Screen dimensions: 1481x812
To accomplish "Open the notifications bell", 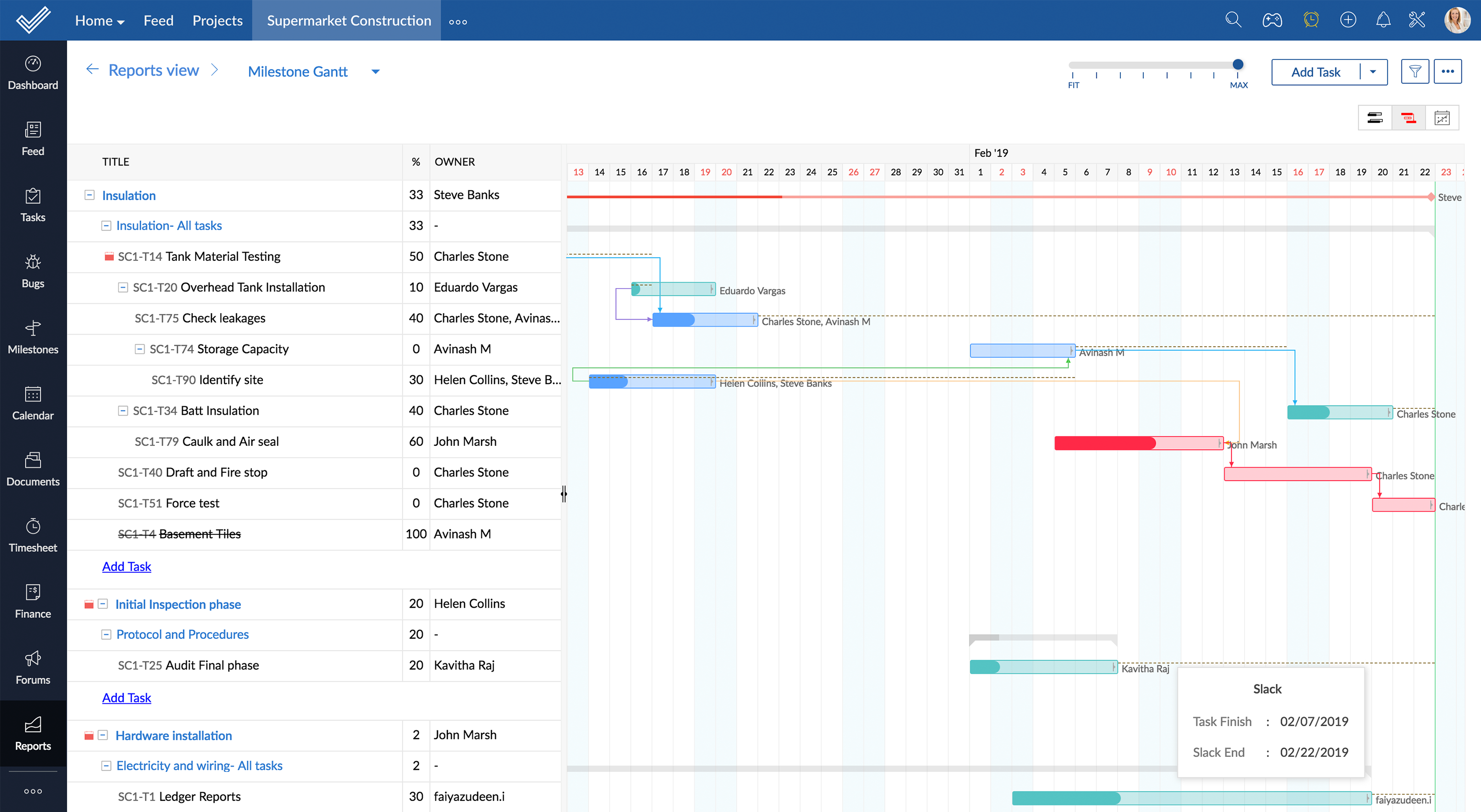I will [1383, 20].
